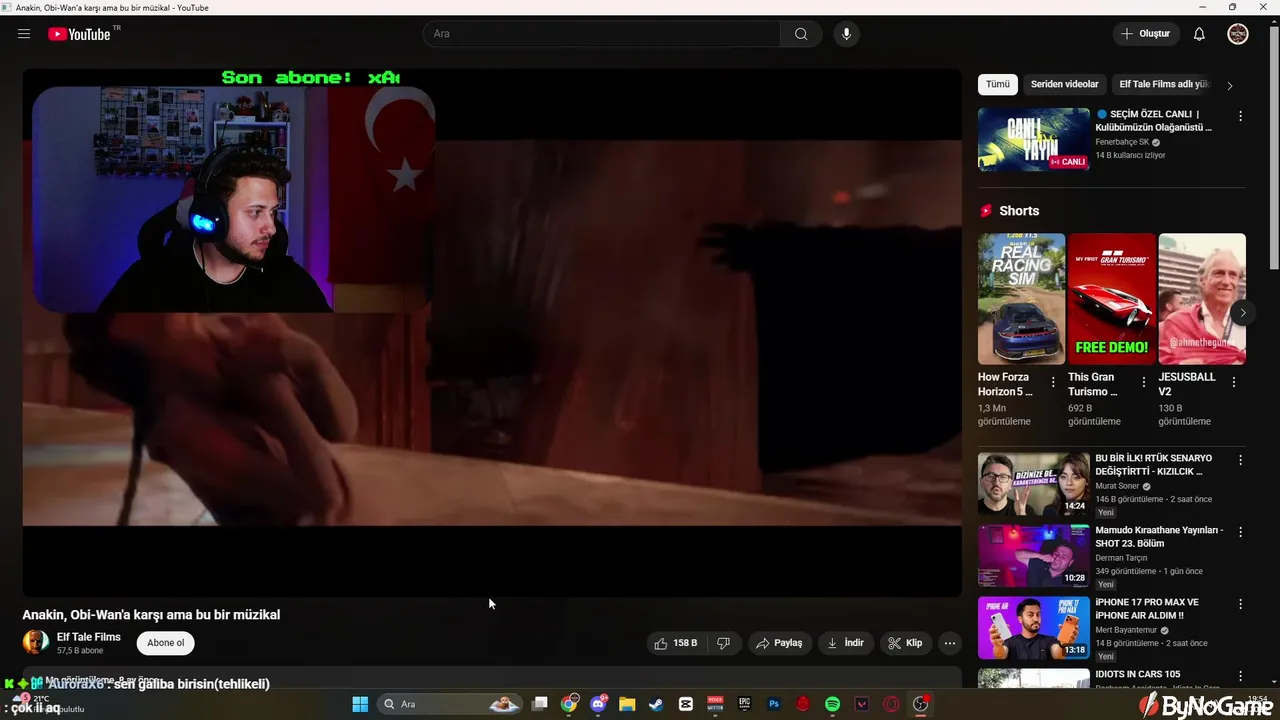Select the Seriden videolar chip
1280x720 pixels.
(x=1064, y=85)
